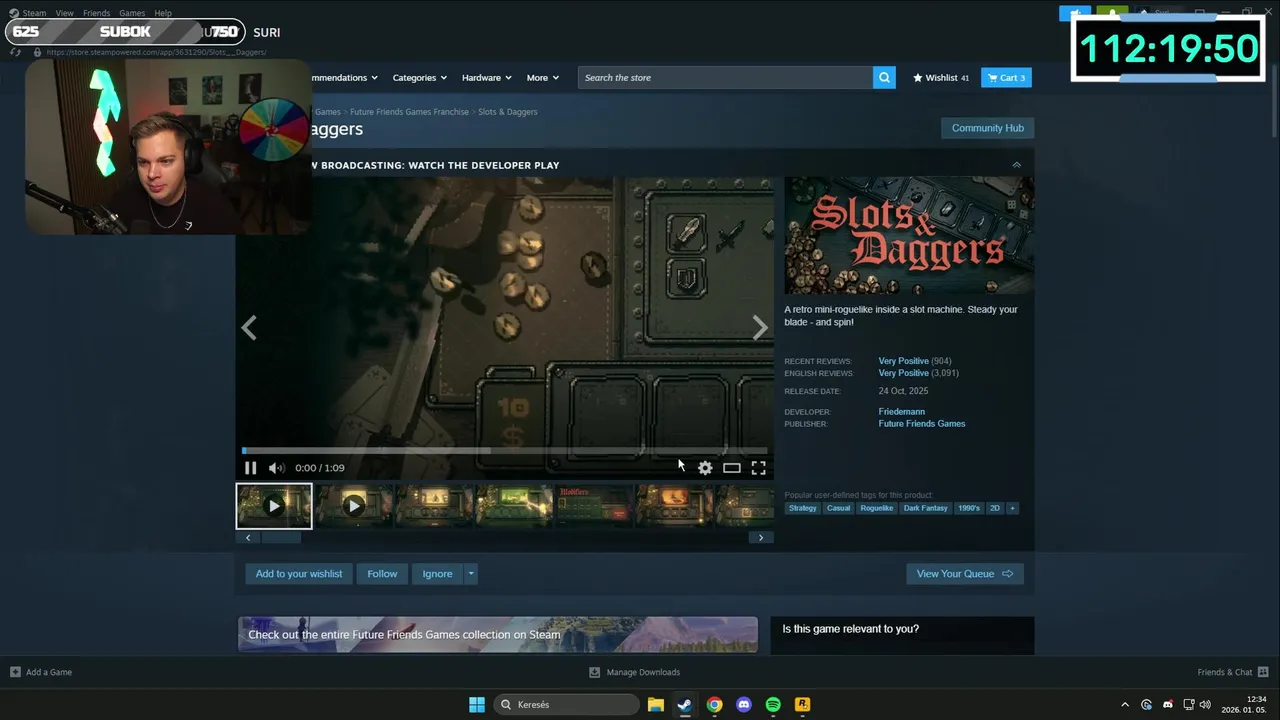Seek on the trailer progress bar
Viewport: 1280px width, 720px height.
(505, 451)
